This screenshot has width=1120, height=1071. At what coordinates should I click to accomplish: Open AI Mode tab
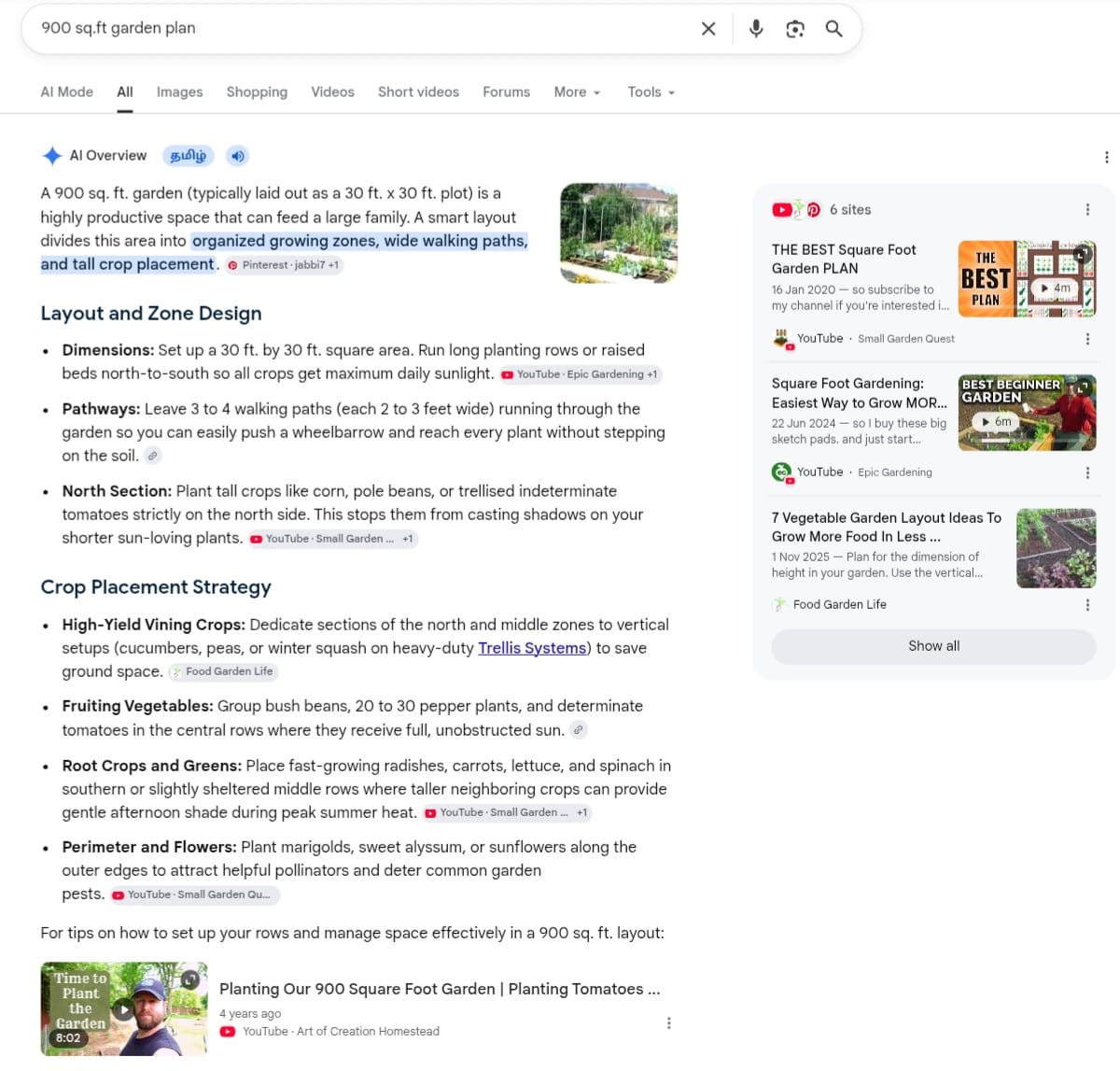(67, 92)
